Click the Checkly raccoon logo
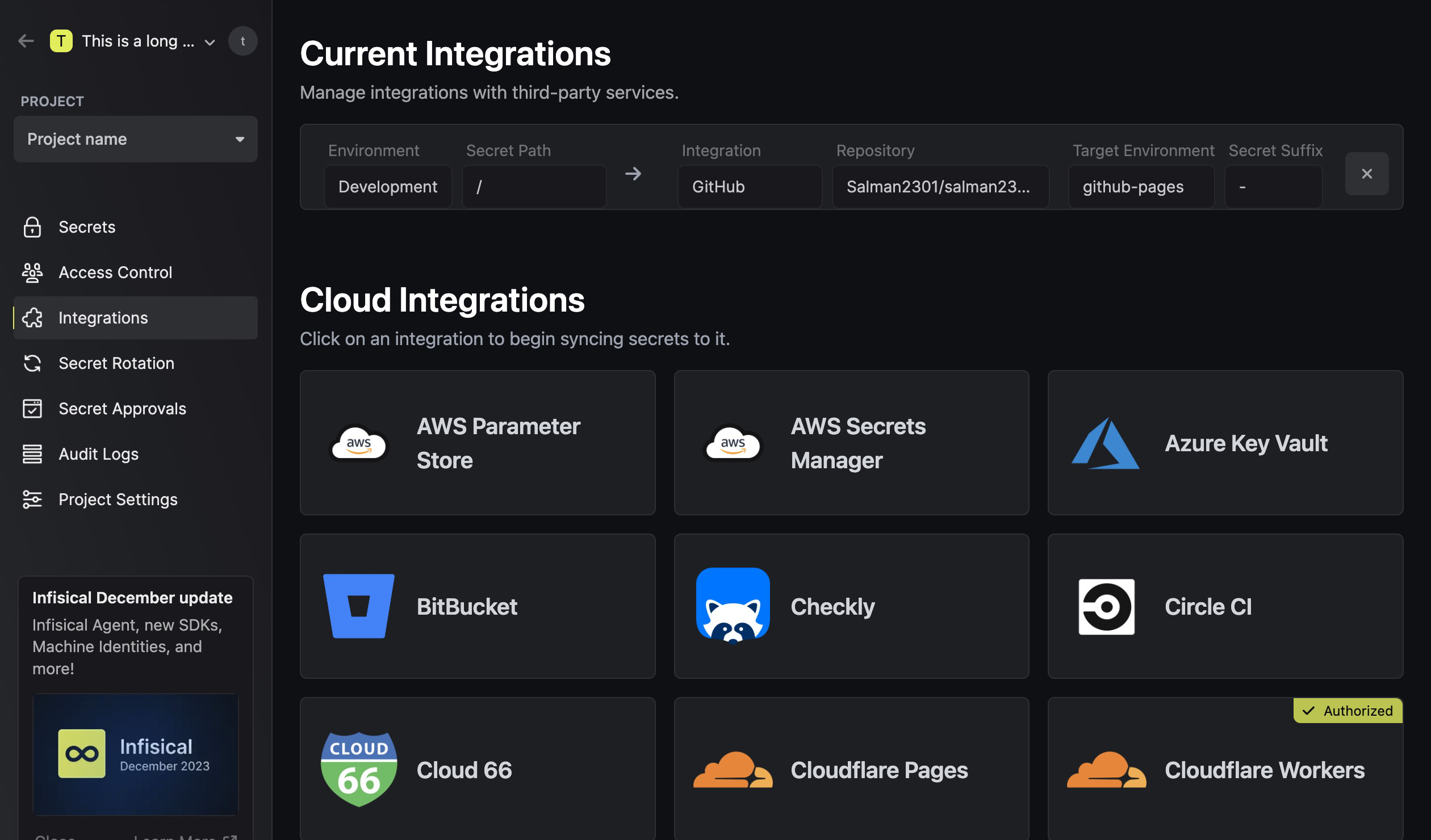Viewport: 1431px width, 840px height. coord(733,606)
